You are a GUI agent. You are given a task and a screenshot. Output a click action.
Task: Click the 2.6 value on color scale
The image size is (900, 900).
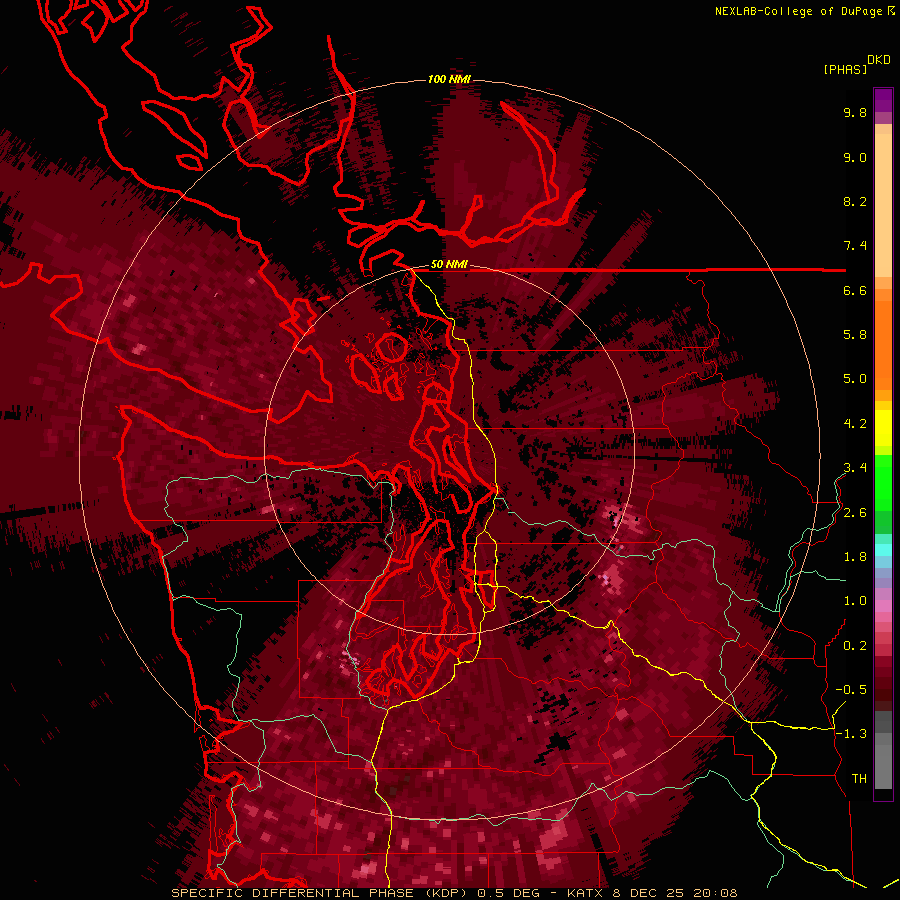(854, 513)
